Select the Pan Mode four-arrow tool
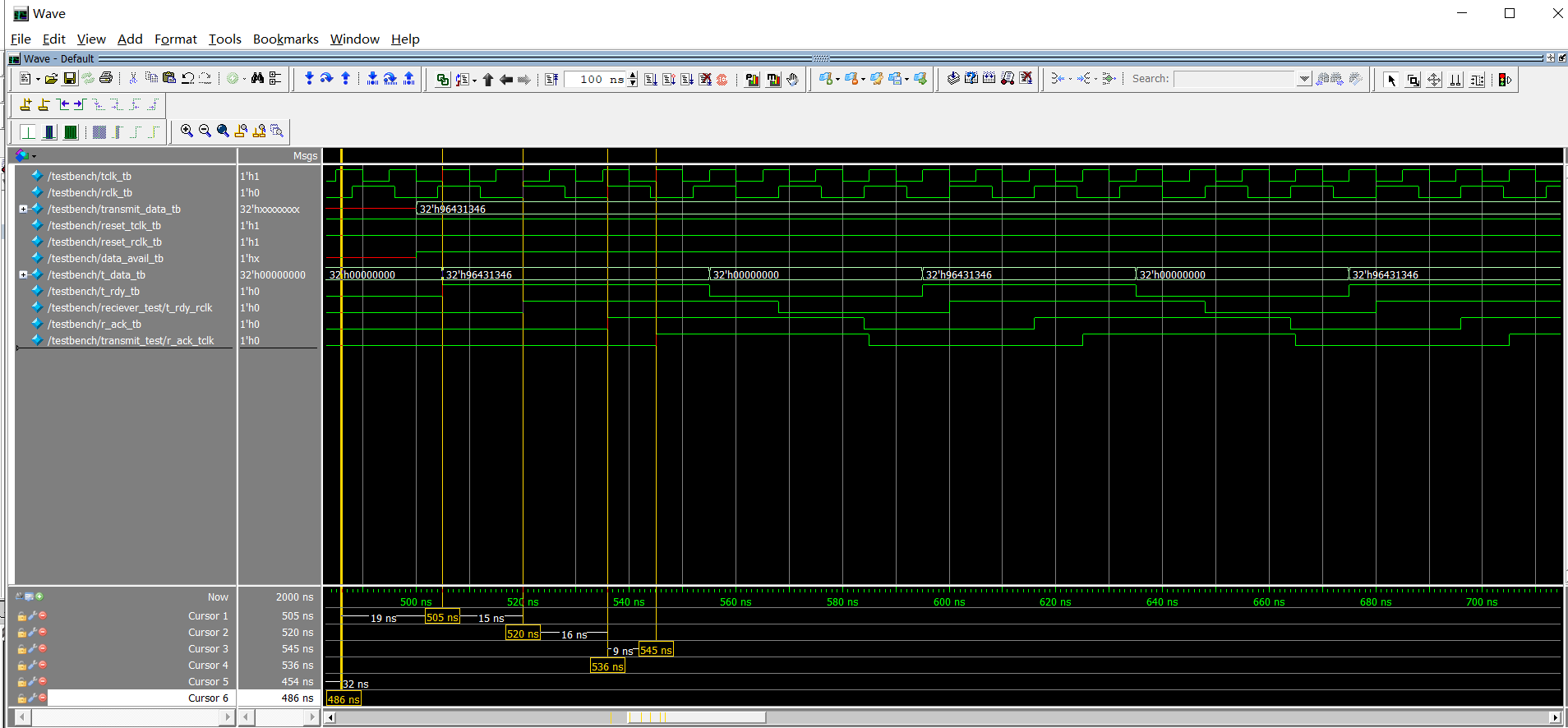 click(1434, 80)
